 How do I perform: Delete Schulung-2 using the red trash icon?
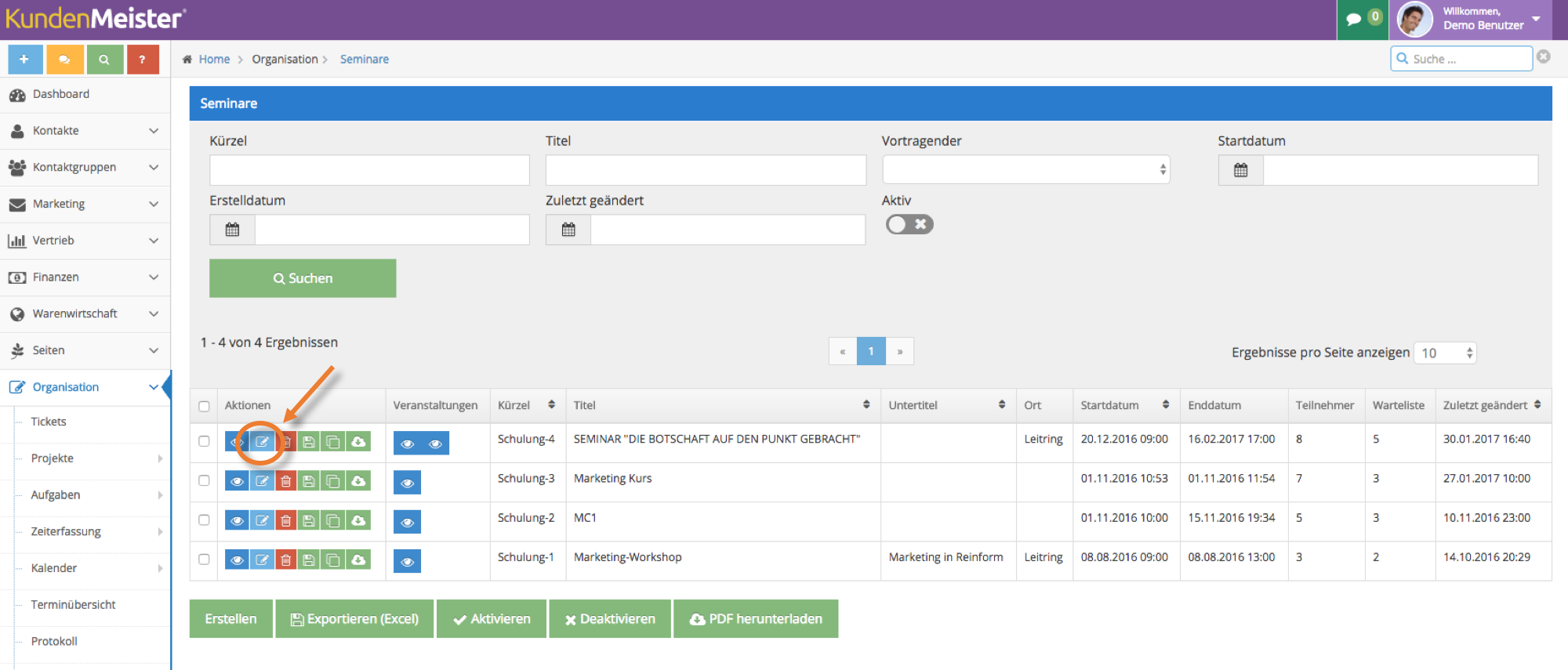click(285, 520)
